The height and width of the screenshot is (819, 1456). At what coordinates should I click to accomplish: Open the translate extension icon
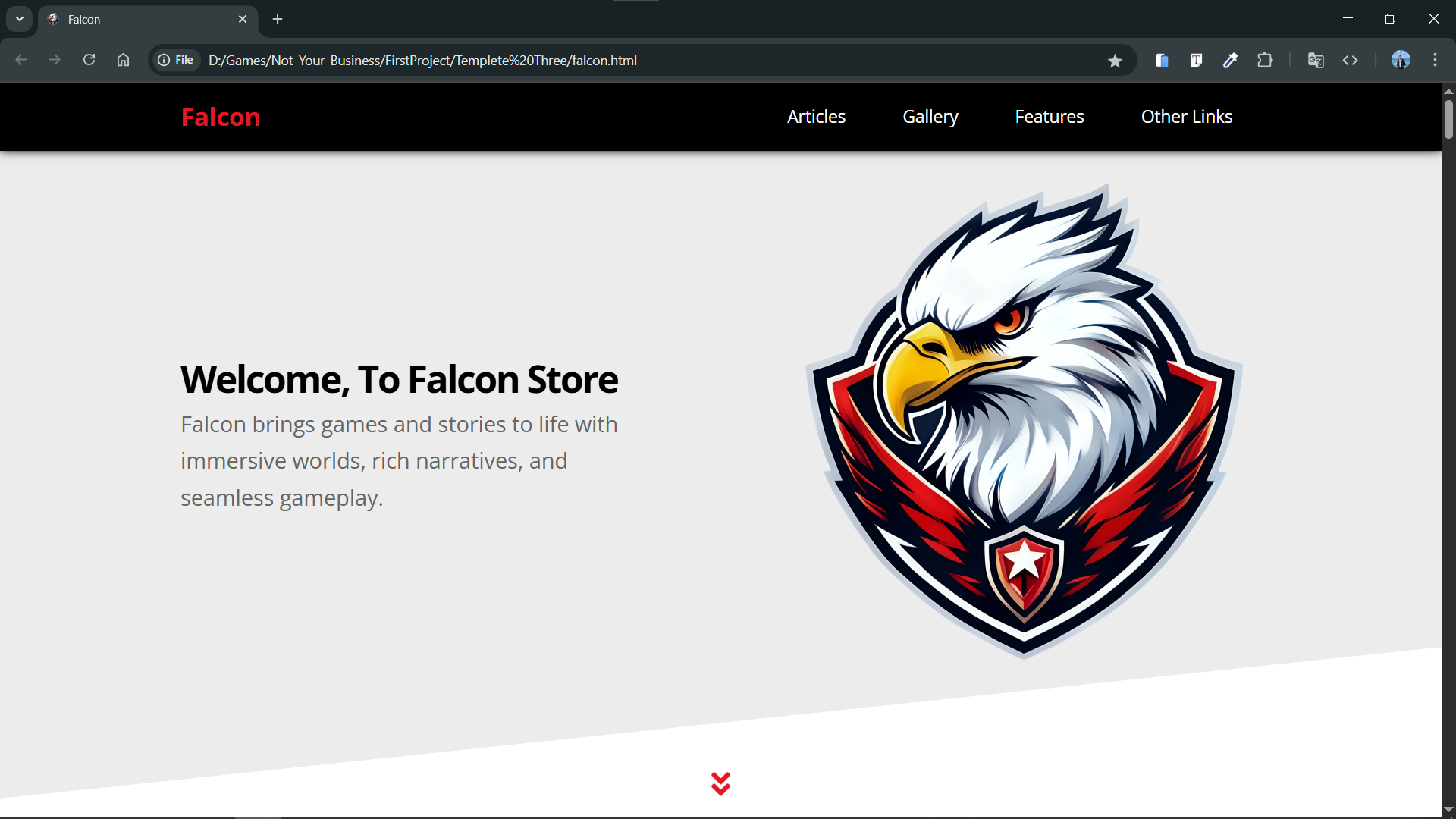(1316, 60)
